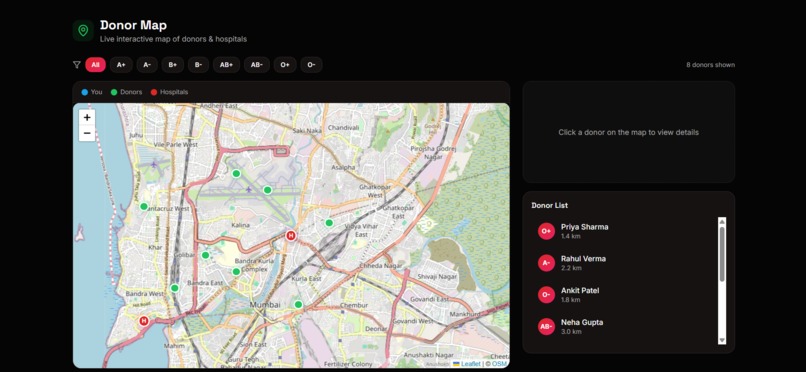Filter donors by AB+ blood type
The width and height of the screenshot is (806, 372).
click(x=227, y=65)
